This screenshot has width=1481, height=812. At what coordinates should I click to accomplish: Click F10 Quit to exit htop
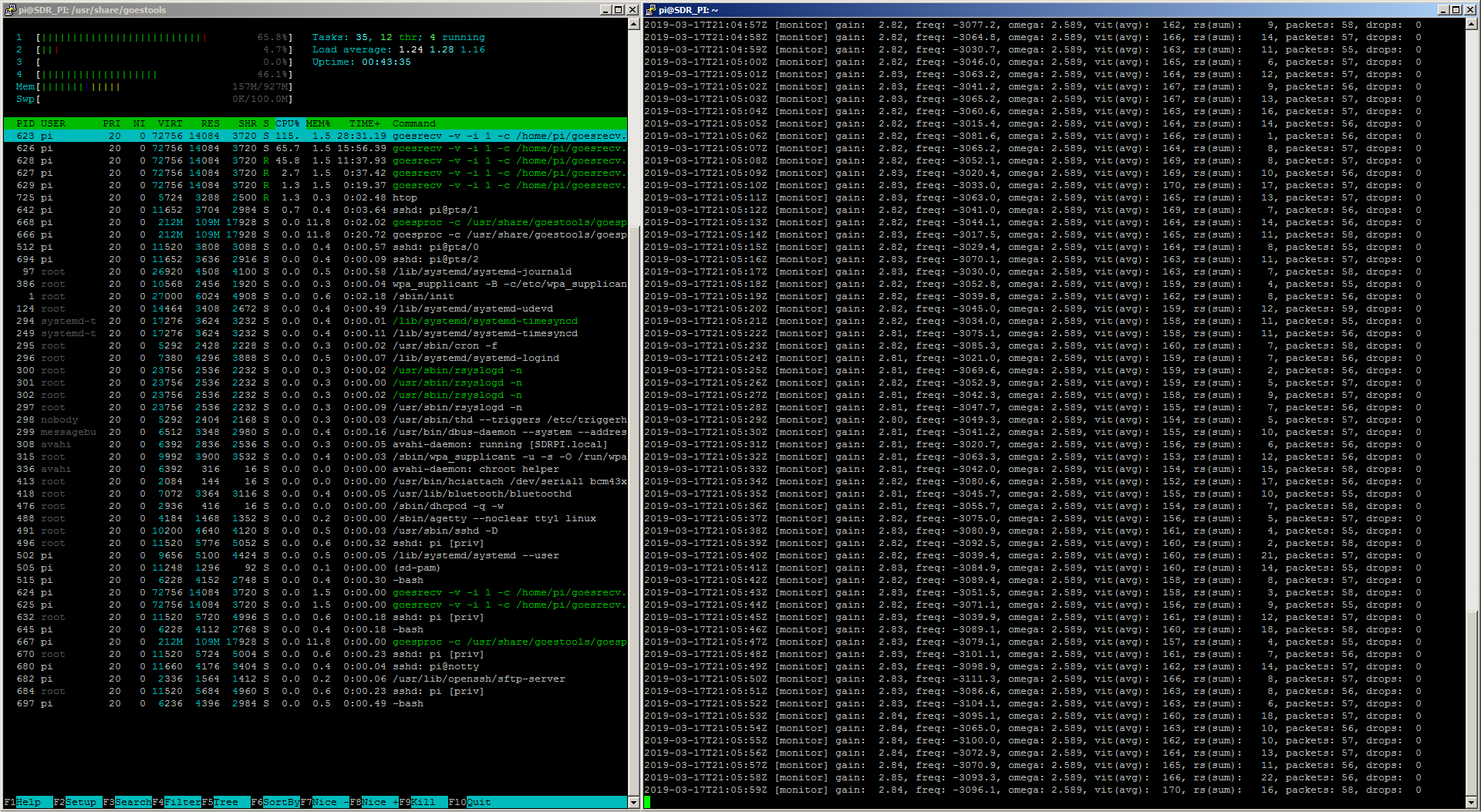tap(478, 802)
